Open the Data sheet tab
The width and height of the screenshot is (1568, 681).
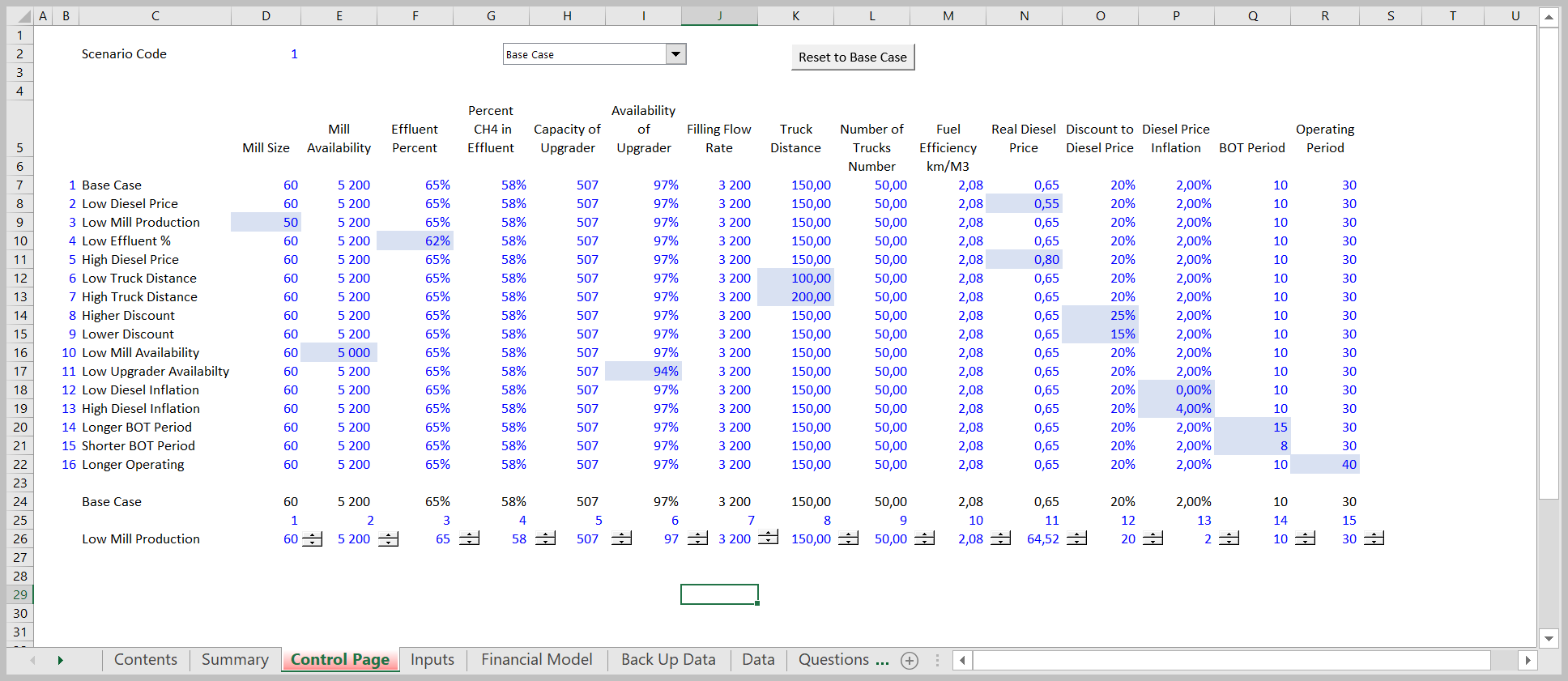pyautogui.click(x=758, y=660)
